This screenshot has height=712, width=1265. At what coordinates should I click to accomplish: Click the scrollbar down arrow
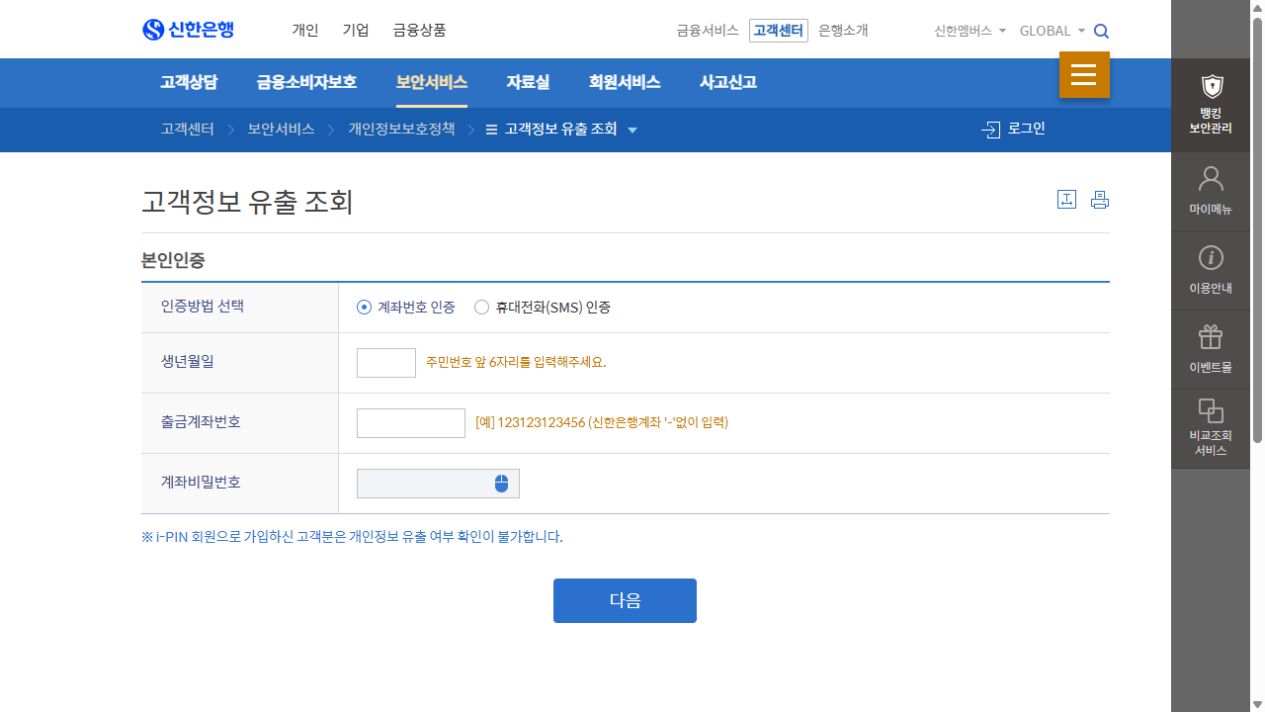tap(1258, 704)
